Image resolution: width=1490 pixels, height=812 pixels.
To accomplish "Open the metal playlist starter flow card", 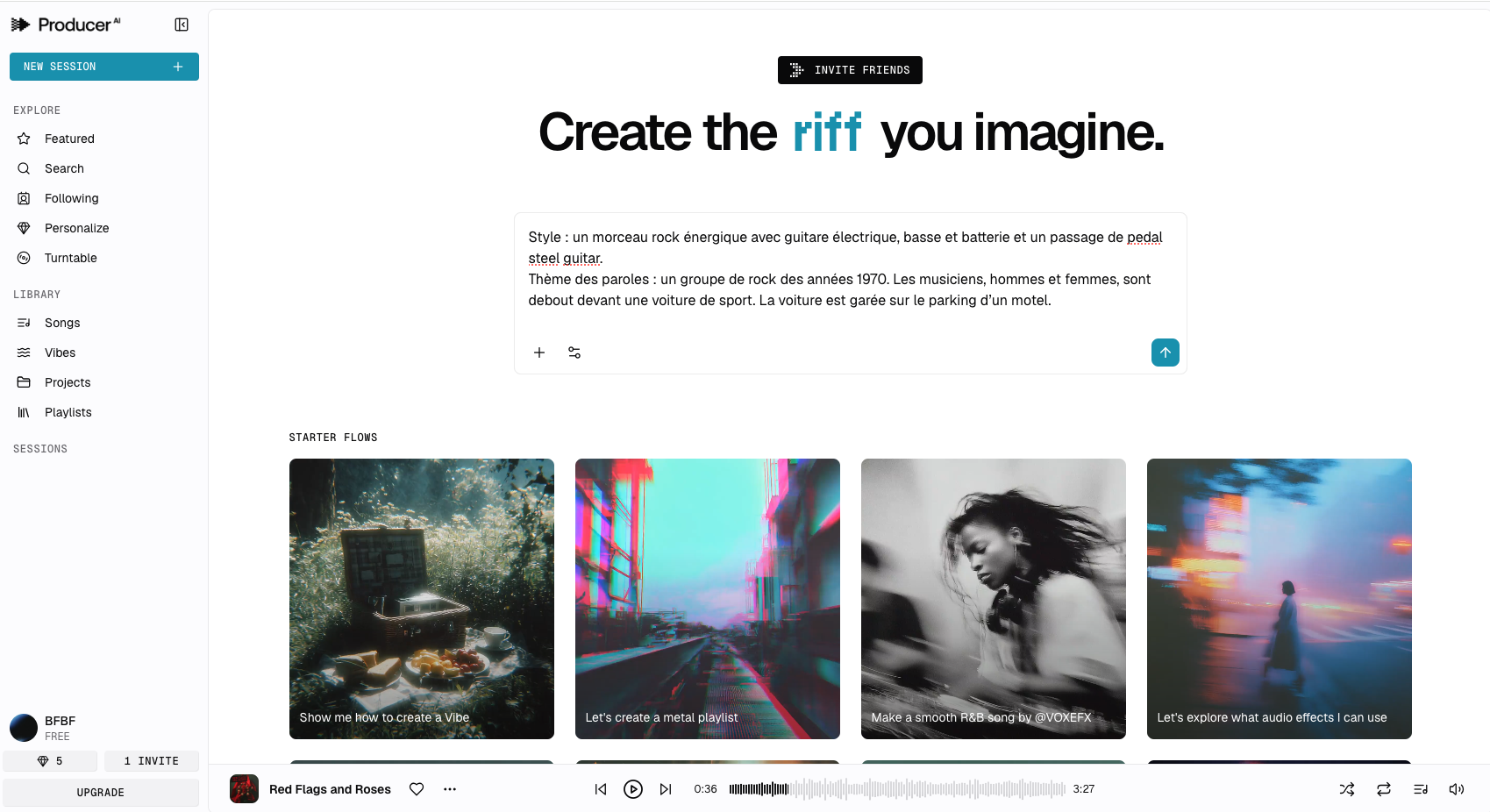I will click(707, 598).
